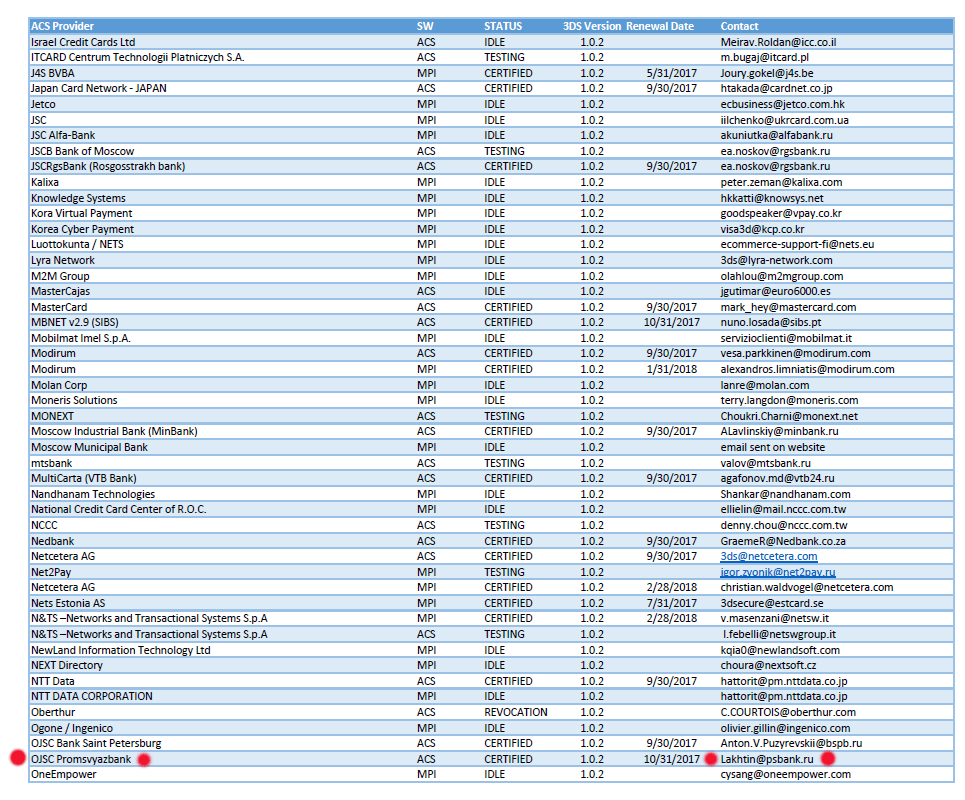Image resolution: width=965 pixels, height=800 pixels.
Task: Click the Kalixa provider cell
Action: point(45,182)
